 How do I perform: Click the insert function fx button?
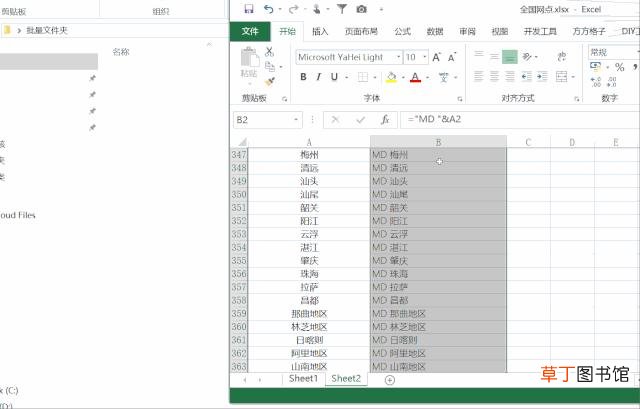click(x=385, y=120)
